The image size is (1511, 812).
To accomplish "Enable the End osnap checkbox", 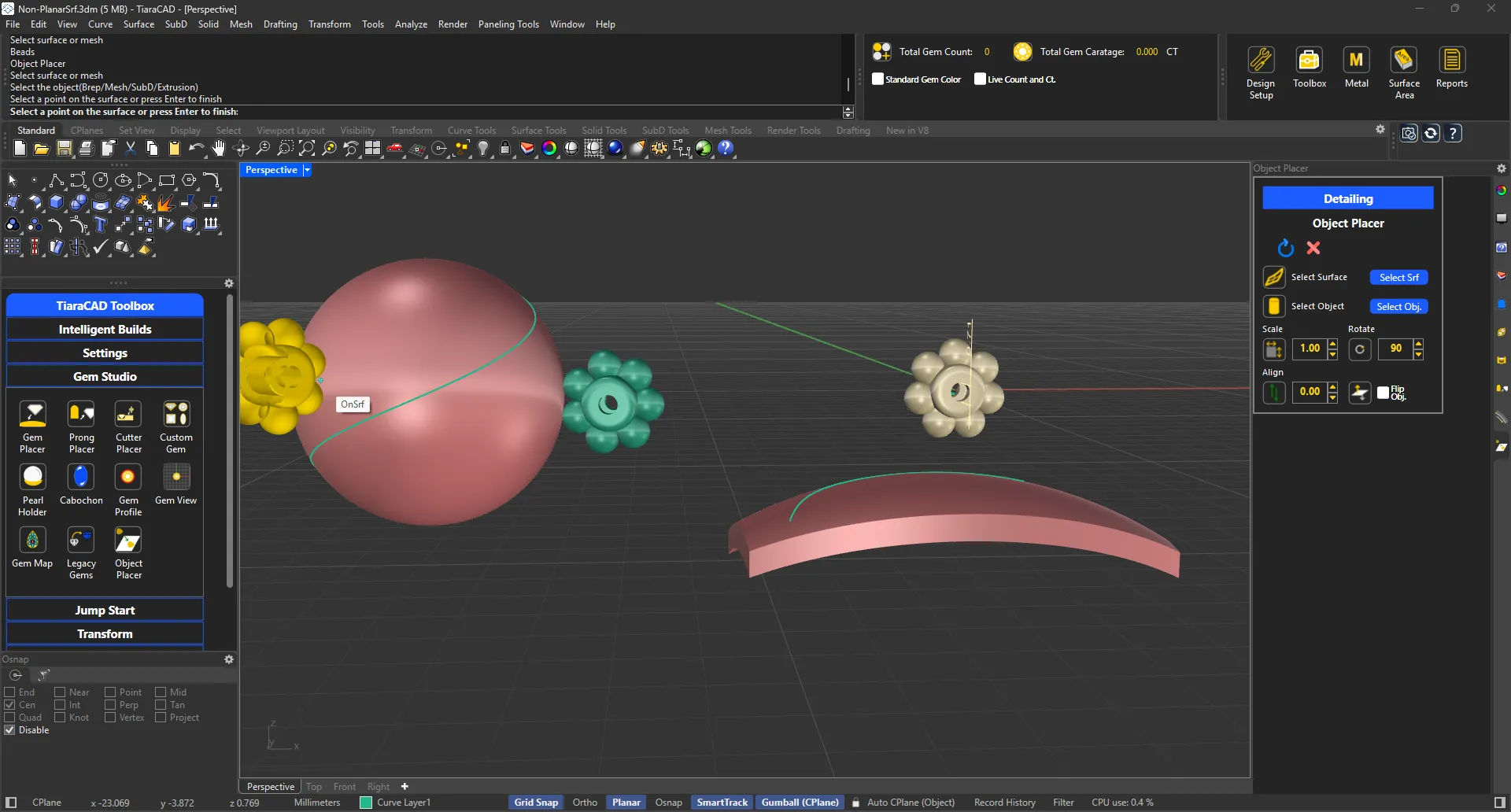I will click(x=9, y=692).
